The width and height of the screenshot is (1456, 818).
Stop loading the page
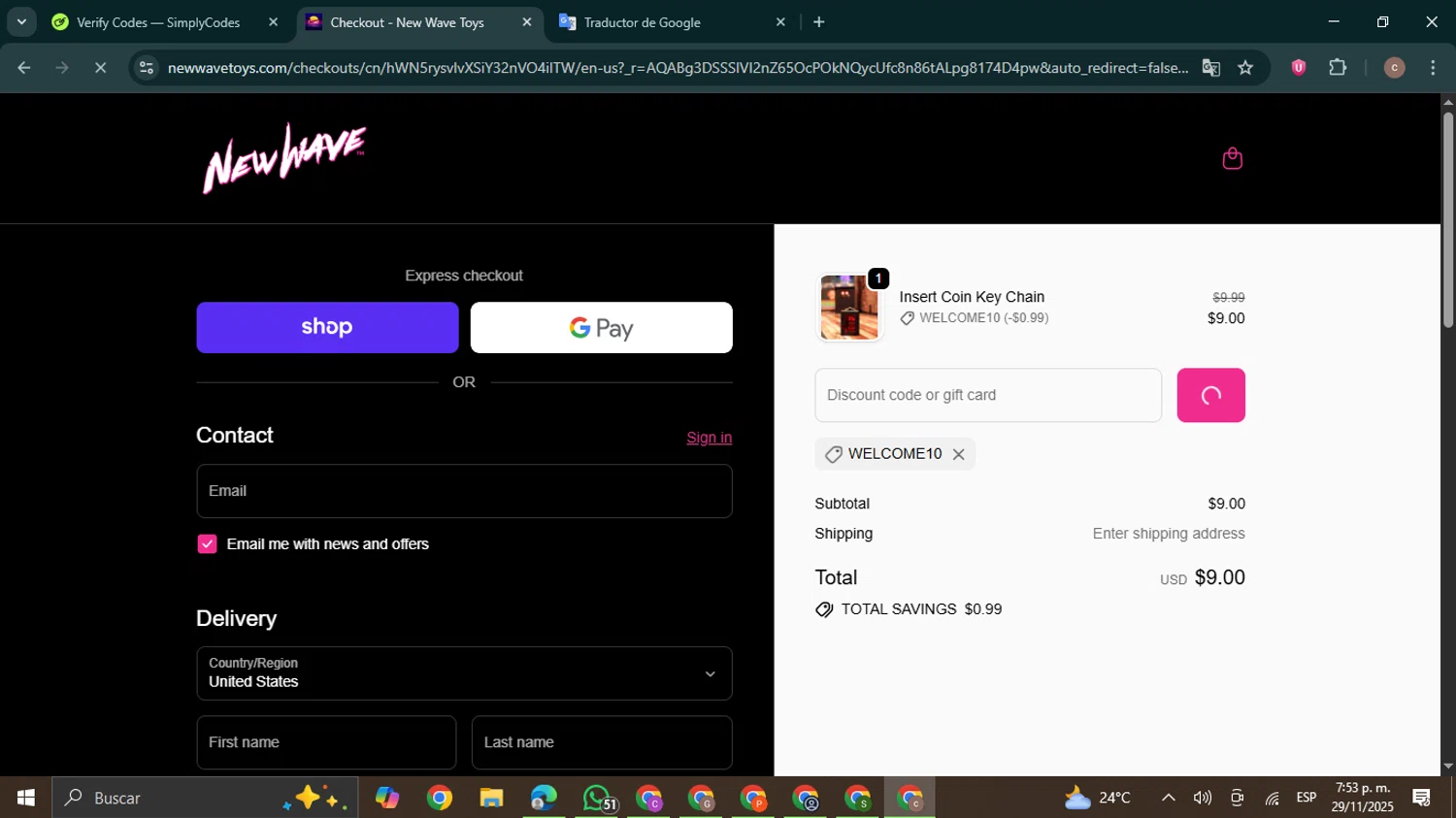coord(100,68)
